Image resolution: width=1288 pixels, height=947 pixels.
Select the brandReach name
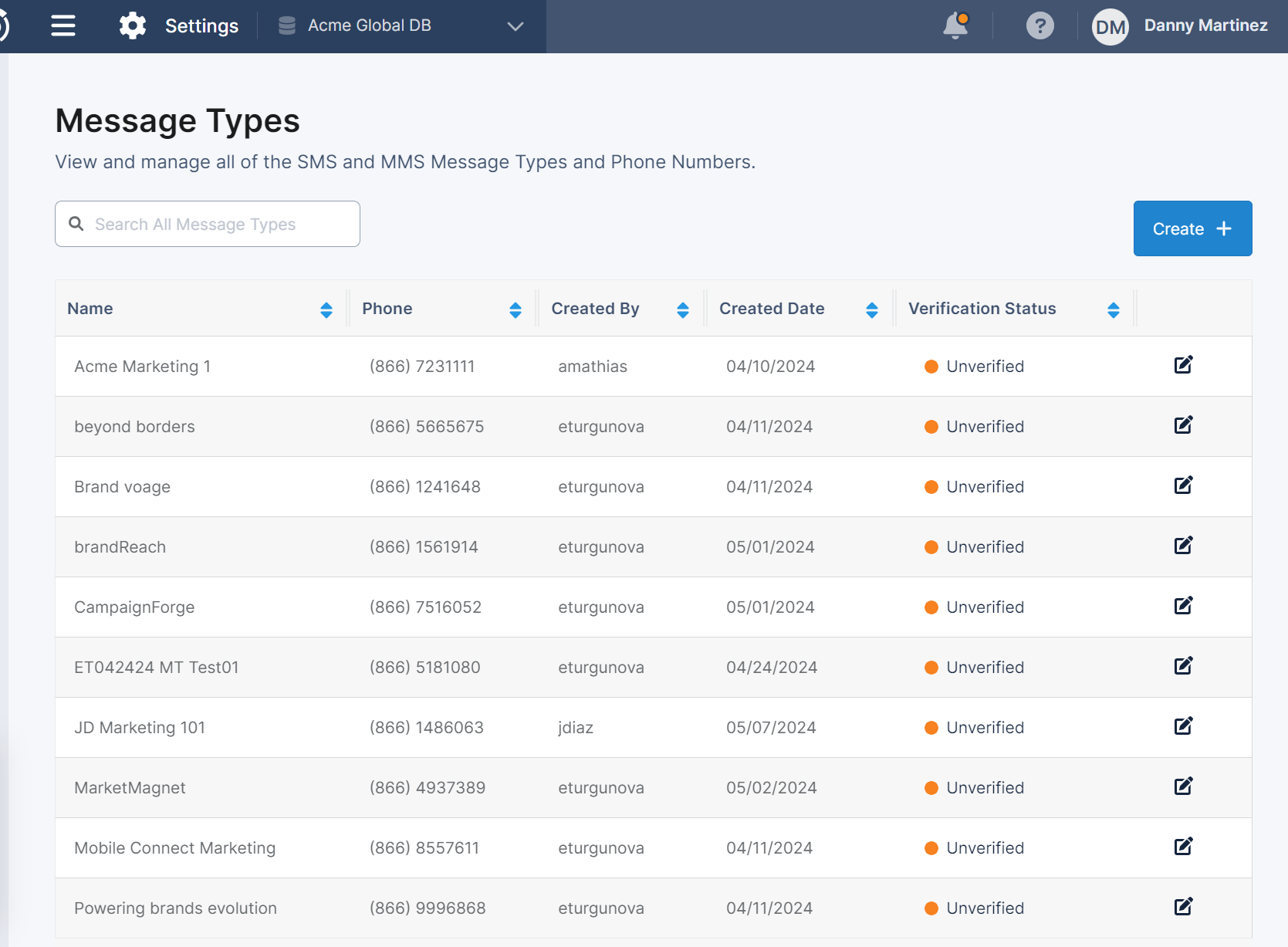point(120,547)
